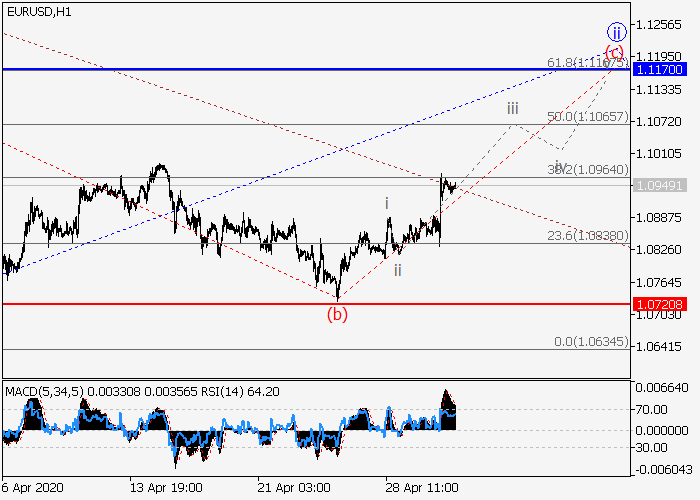Click the 6 Apr 2020 date label
This screenshot has width=700, height=500.
coord(34,487)
